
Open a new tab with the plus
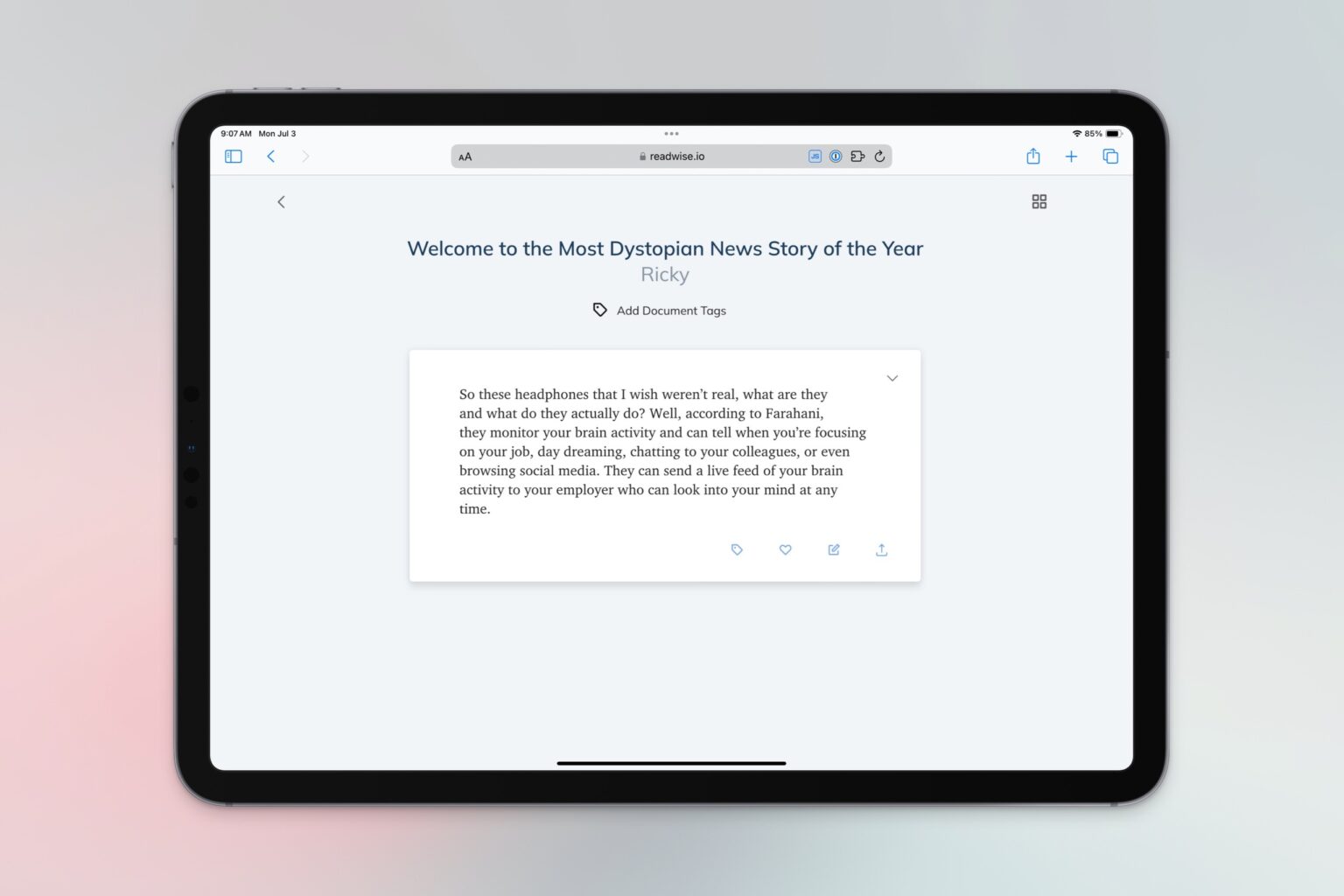coord(1071,156)
